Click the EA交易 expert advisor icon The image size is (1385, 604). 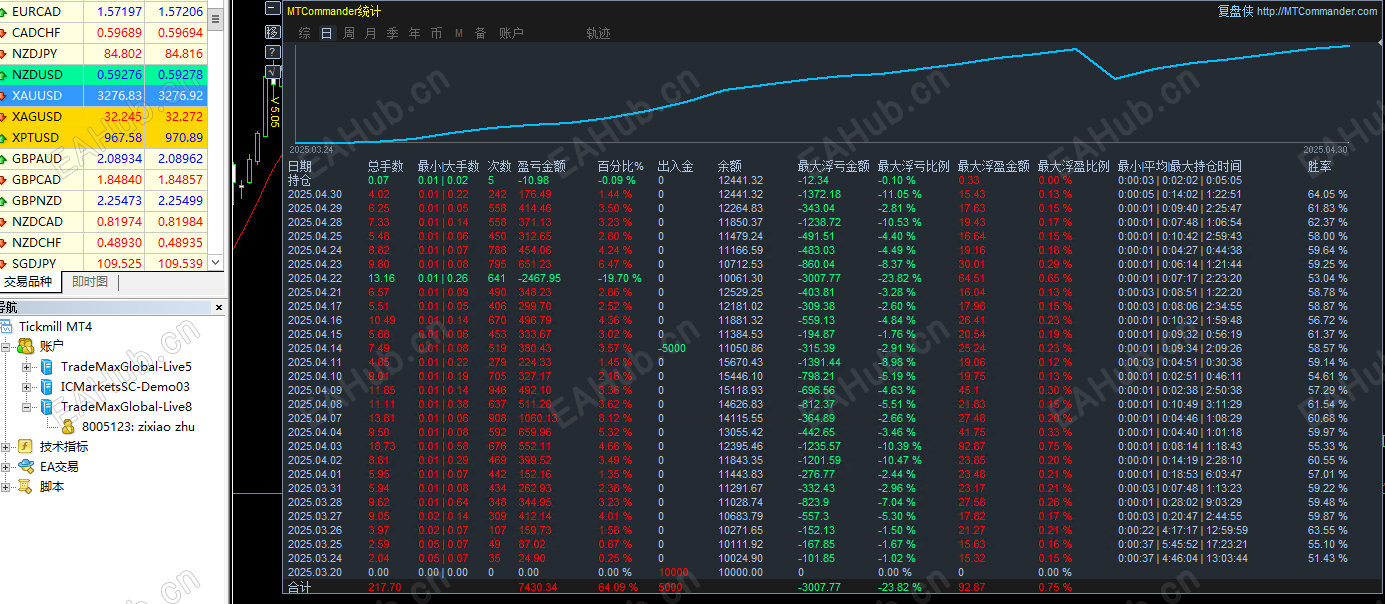[x=25, y=466]
